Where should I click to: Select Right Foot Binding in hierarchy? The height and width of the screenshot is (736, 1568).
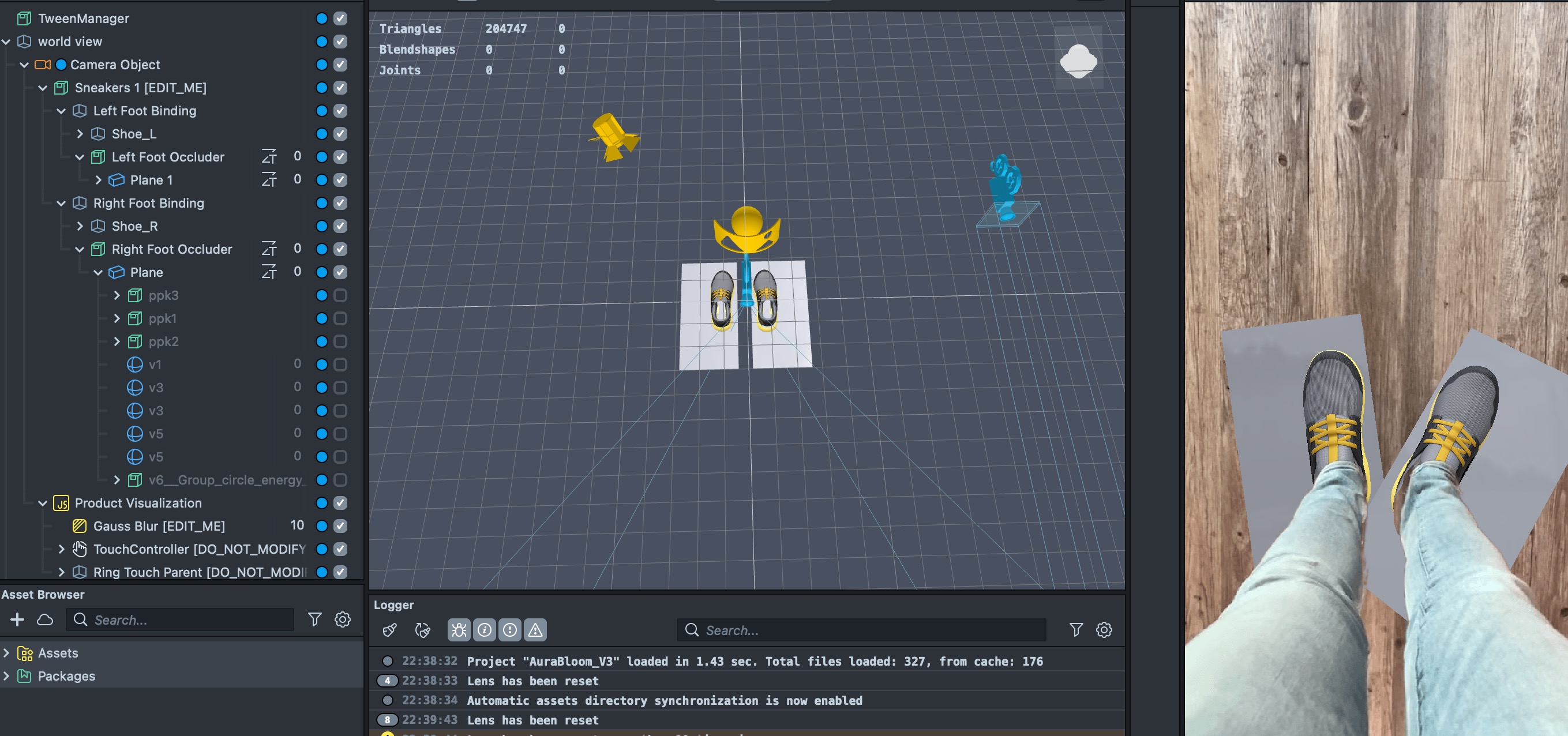click(148, 202)
